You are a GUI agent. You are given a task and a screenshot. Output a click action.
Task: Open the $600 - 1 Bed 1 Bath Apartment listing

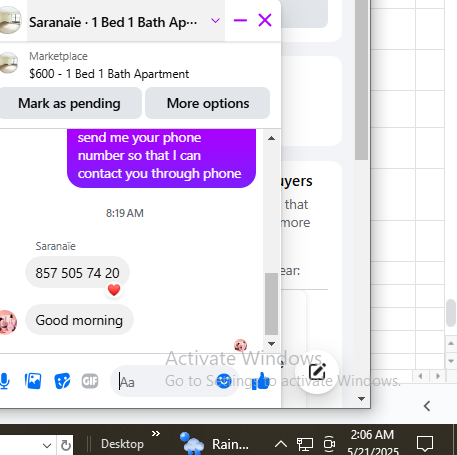tap(109, 74)
